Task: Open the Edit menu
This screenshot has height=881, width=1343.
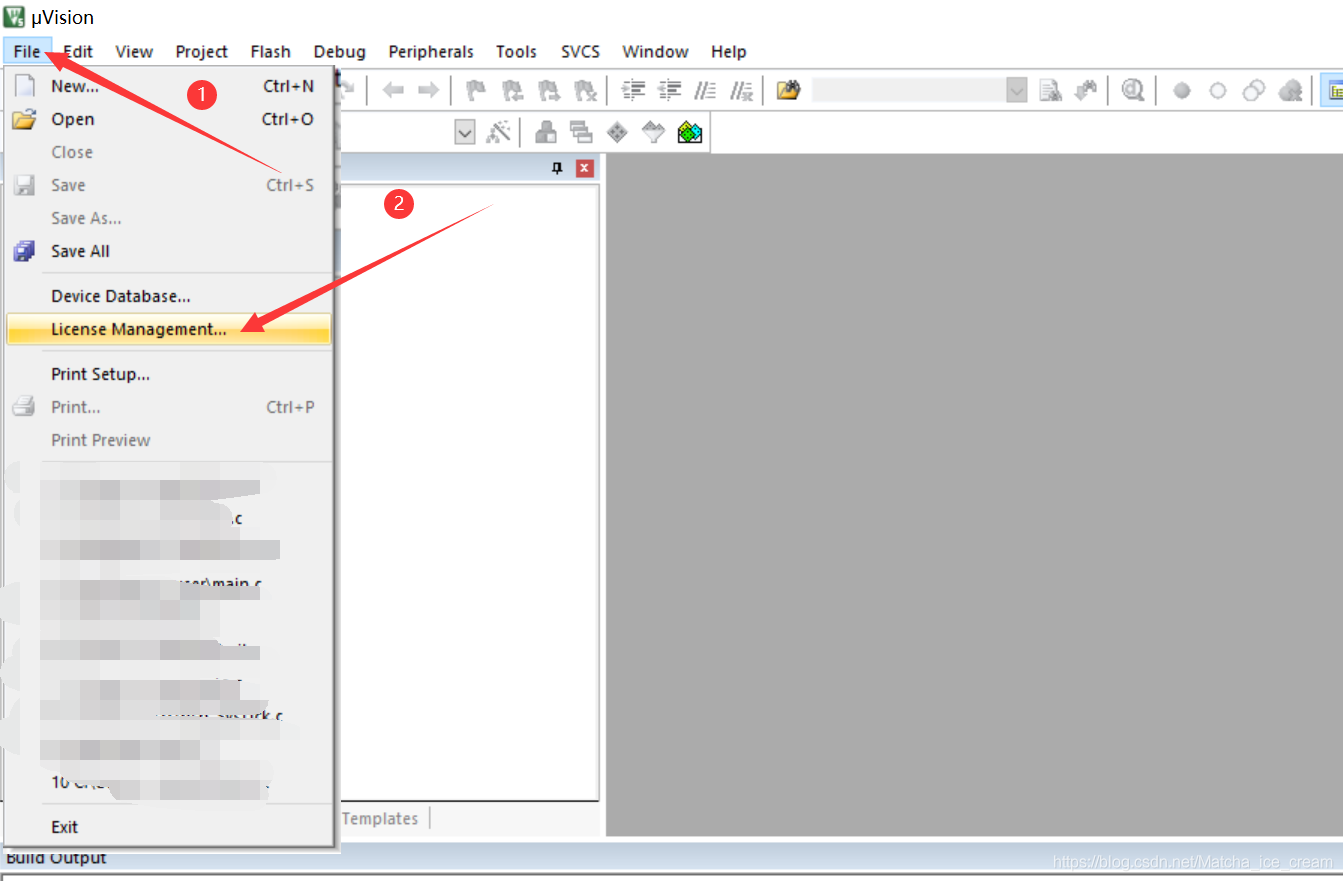Action: [x=78, y=51]
